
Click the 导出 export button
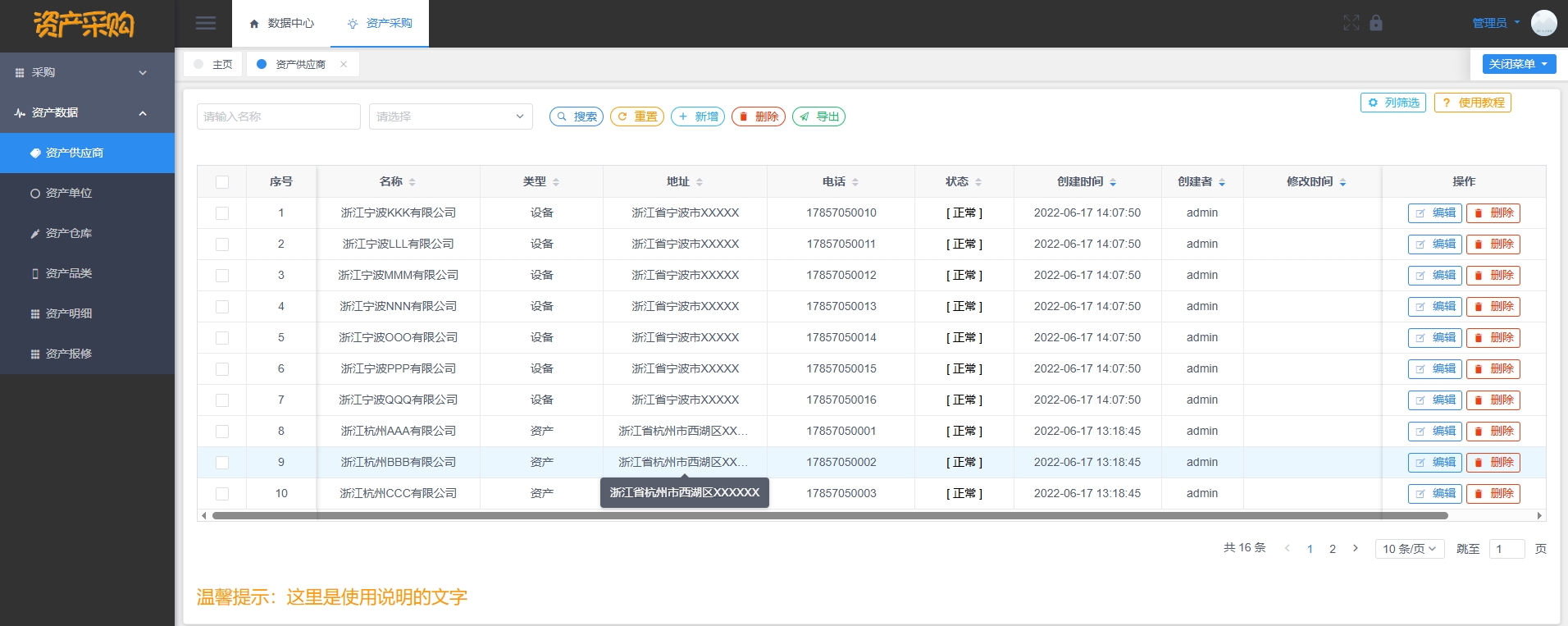tap(819, 117)
